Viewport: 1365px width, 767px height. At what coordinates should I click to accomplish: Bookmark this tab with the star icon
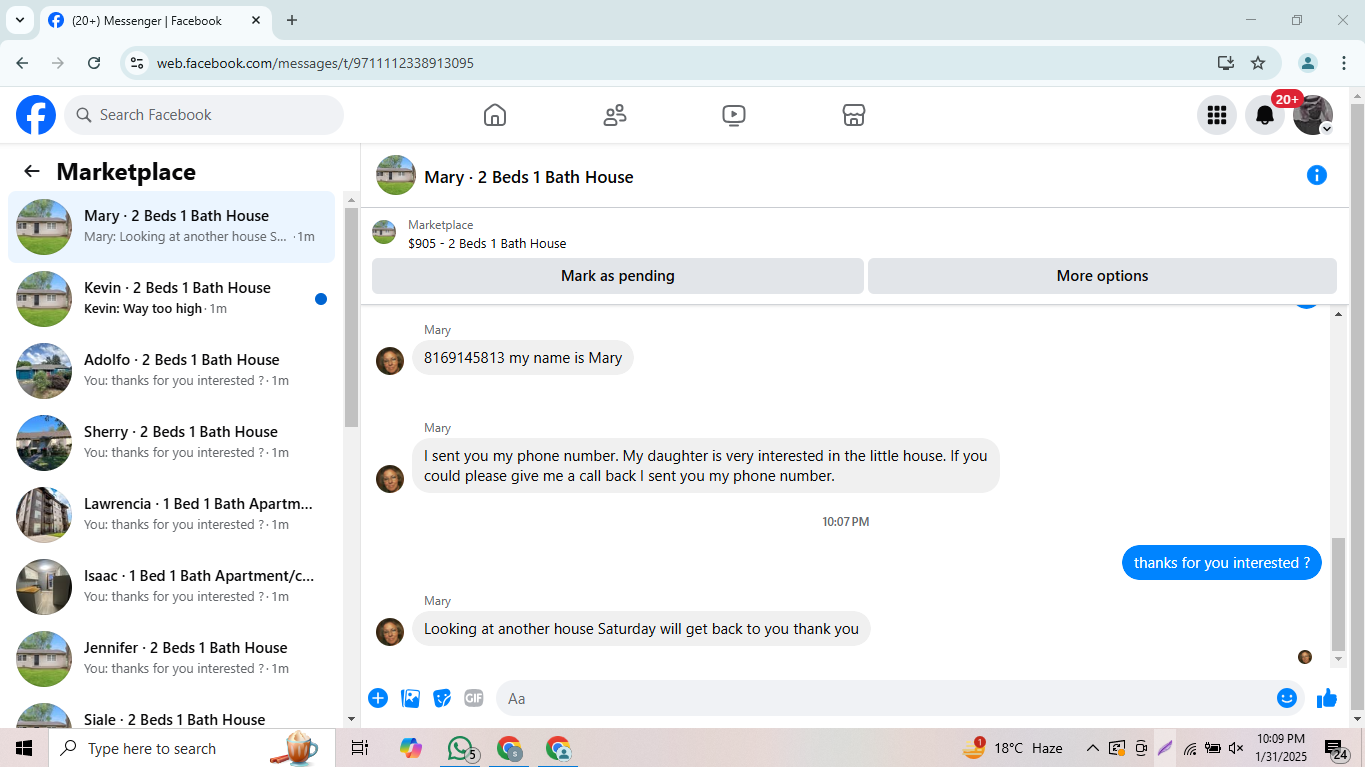coord(1258,63)
